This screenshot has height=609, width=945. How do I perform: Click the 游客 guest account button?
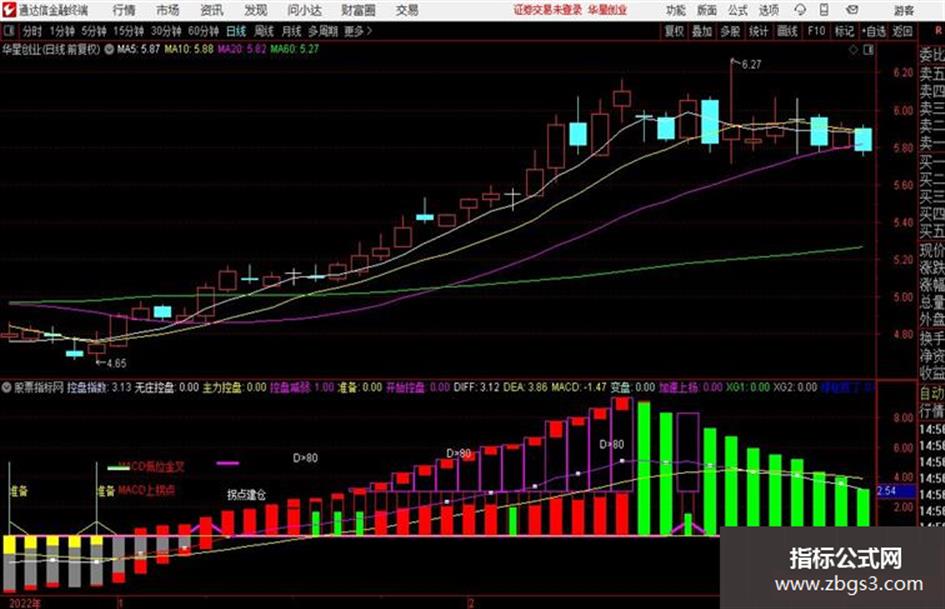(903, 10)
